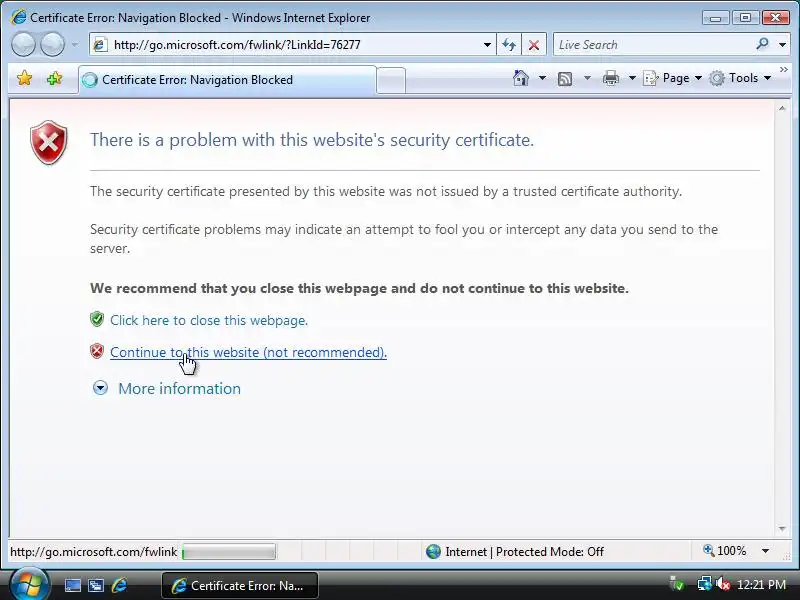Go back with the Back arrow button
The height and width of the screenshot is (600, 800).
[23, 44]
